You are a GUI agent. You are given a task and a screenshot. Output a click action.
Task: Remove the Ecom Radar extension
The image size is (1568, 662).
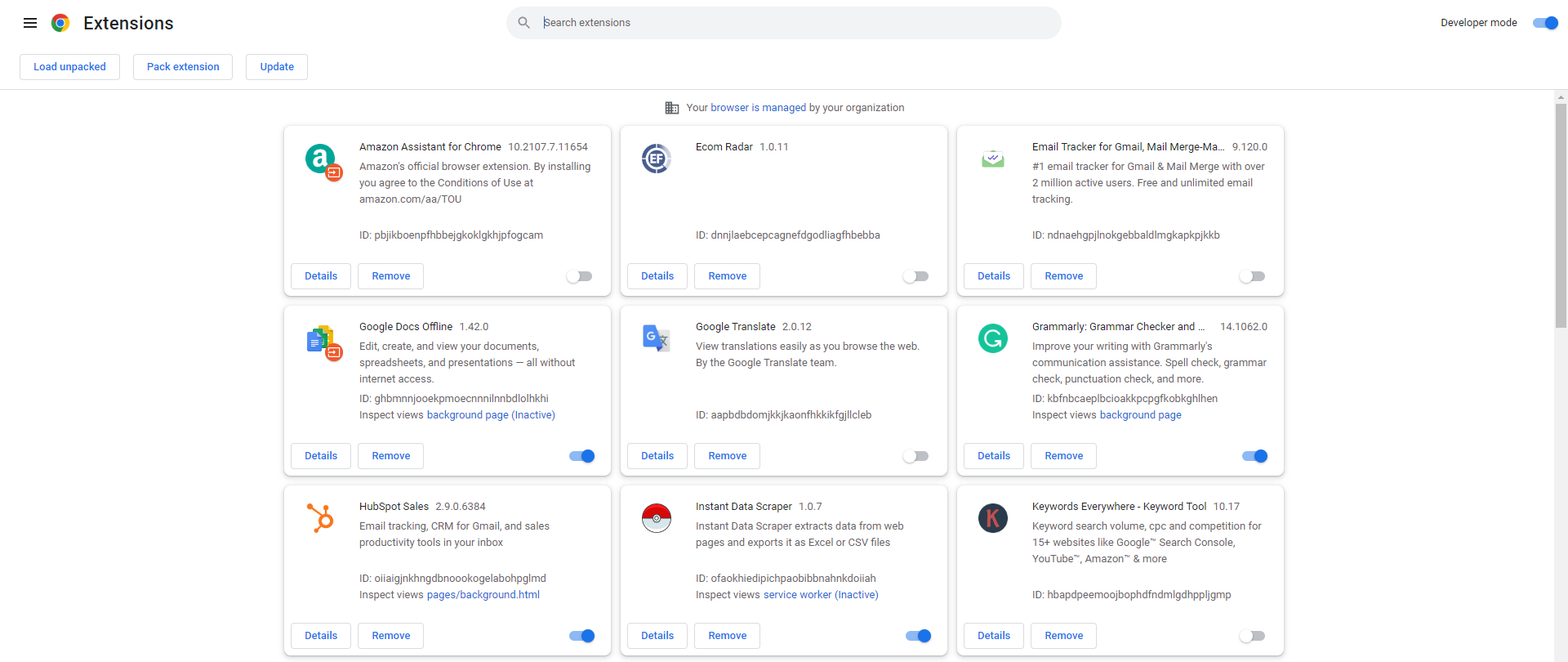(x=728, y=276)
